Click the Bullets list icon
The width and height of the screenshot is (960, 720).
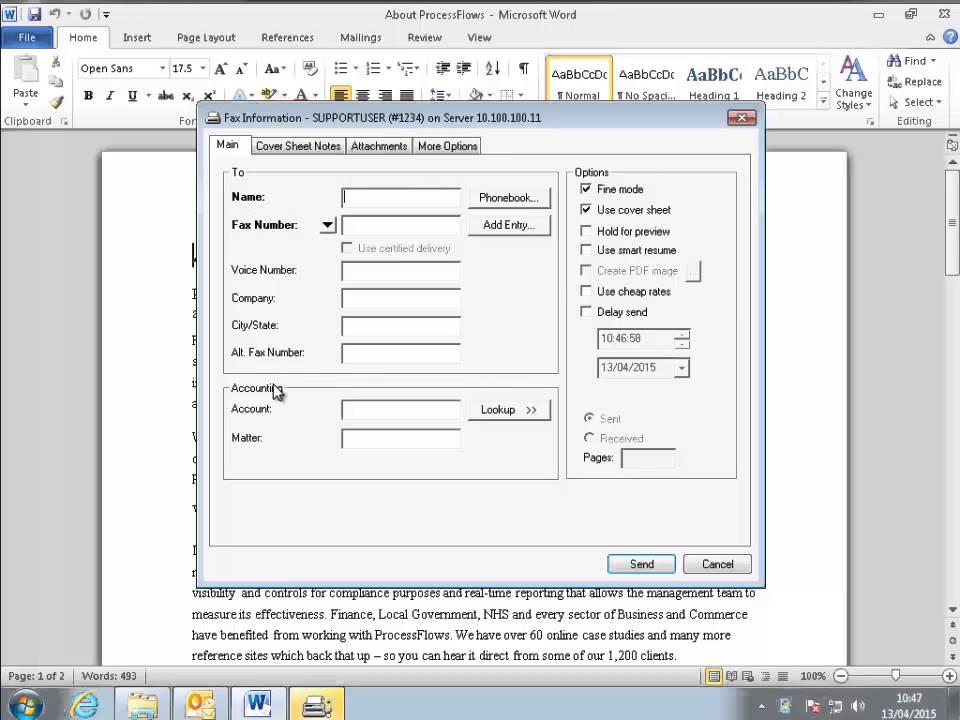tap(341, 69)
